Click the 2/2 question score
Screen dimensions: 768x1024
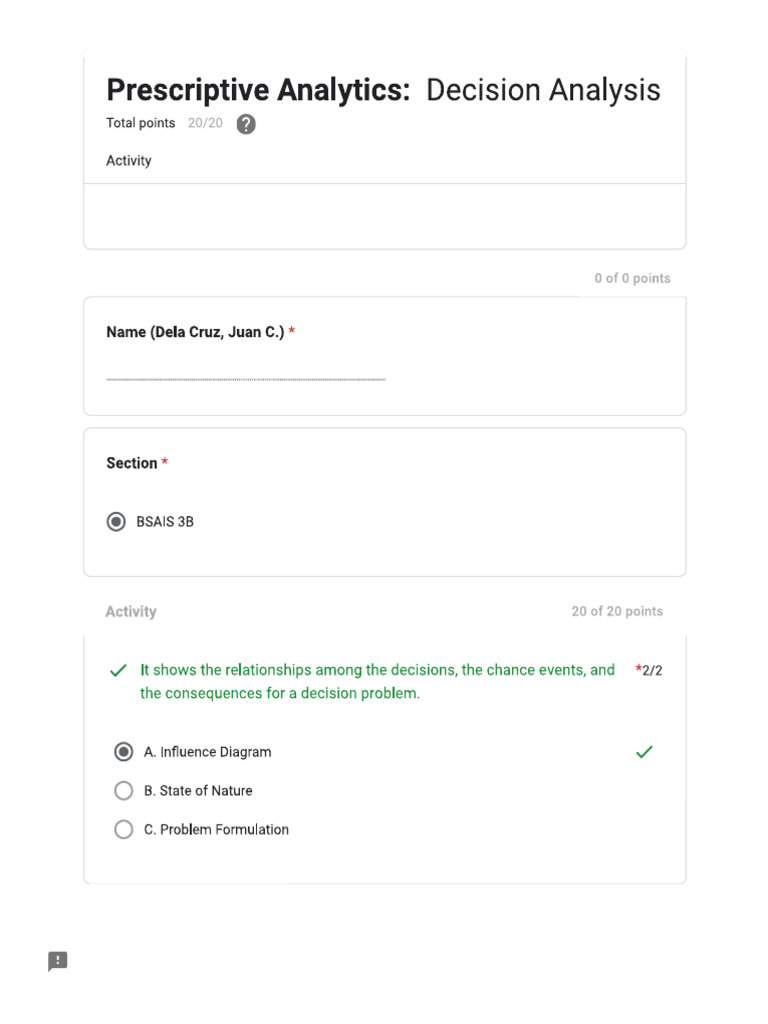click(652, 671)
